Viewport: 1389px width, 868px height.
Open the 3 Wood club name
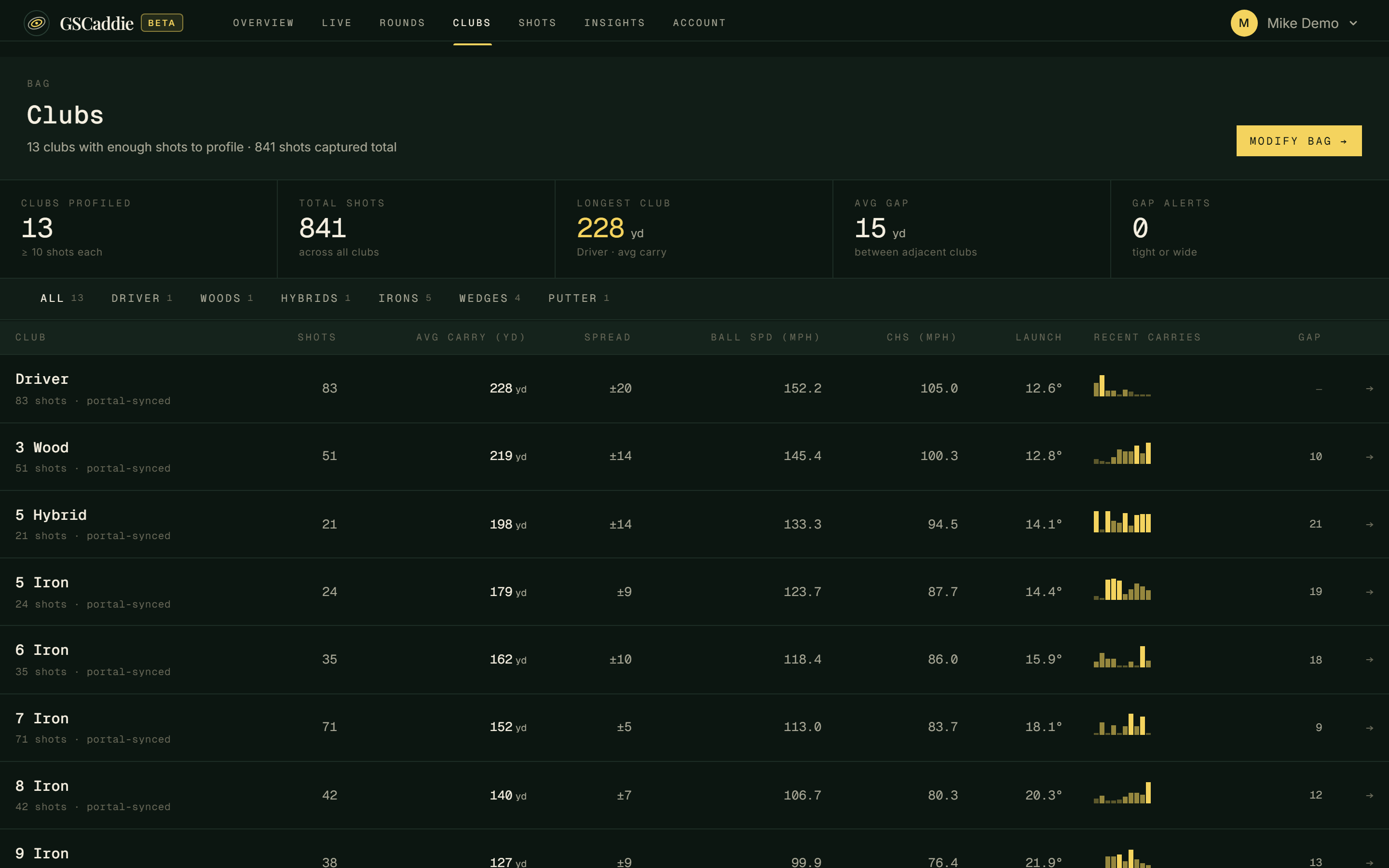pyautogui.click(x=42, y=447)
